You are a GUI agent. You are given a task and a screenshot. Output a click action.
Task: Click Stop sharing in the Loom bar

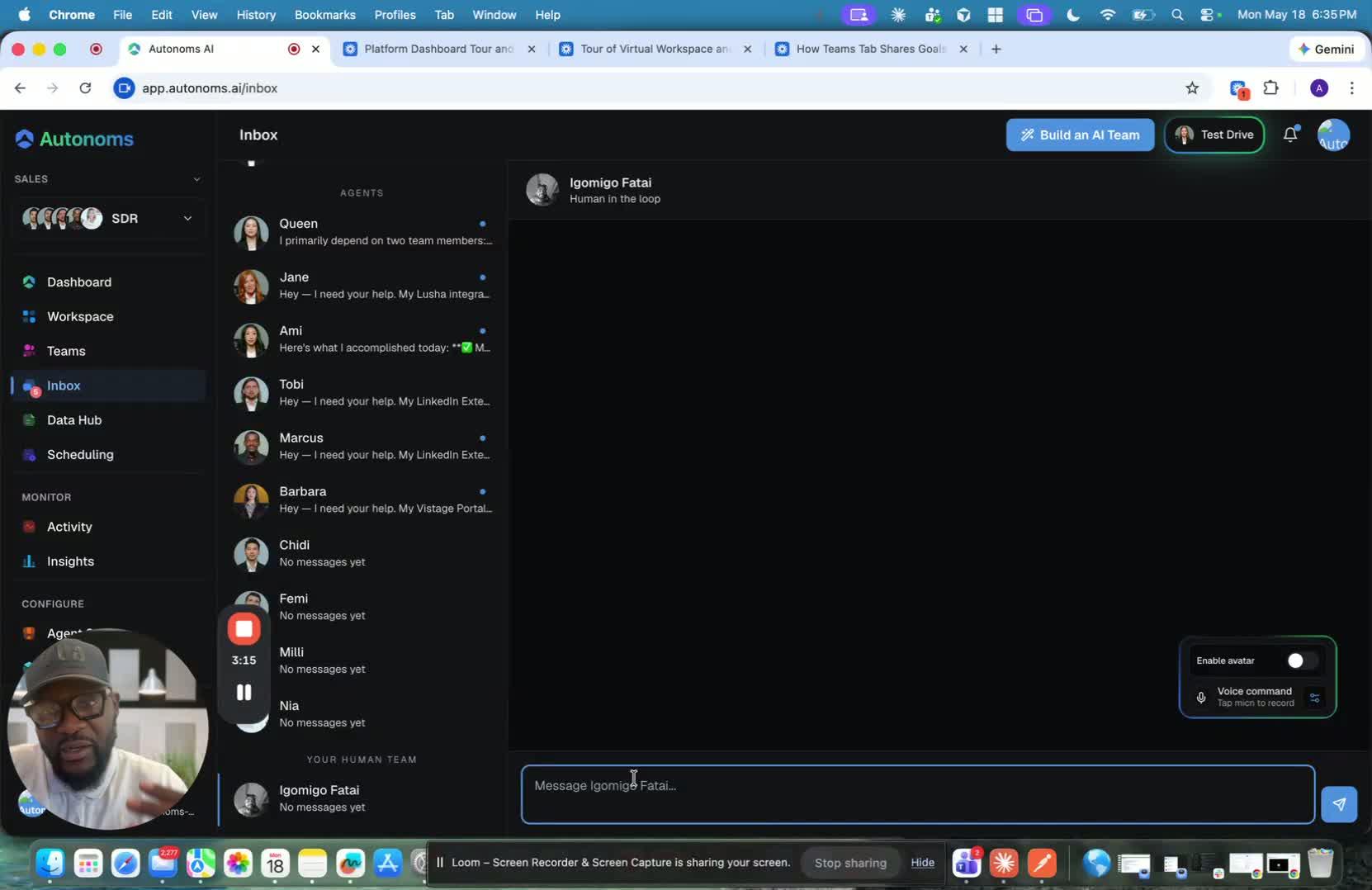click(x=850, y=863)
